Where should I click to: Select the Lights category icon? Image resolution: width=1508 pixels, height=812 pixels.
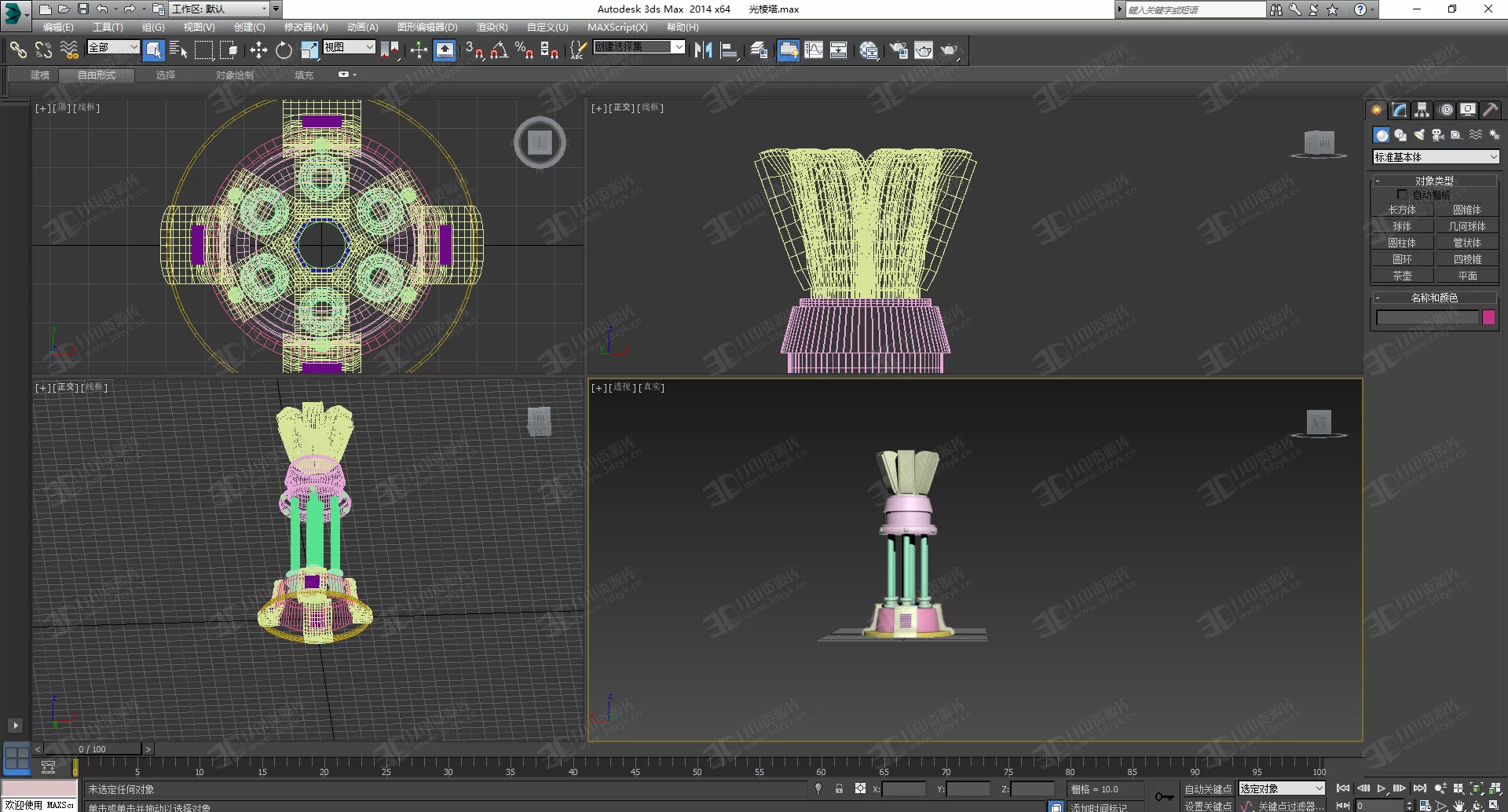coord(1419,135)
